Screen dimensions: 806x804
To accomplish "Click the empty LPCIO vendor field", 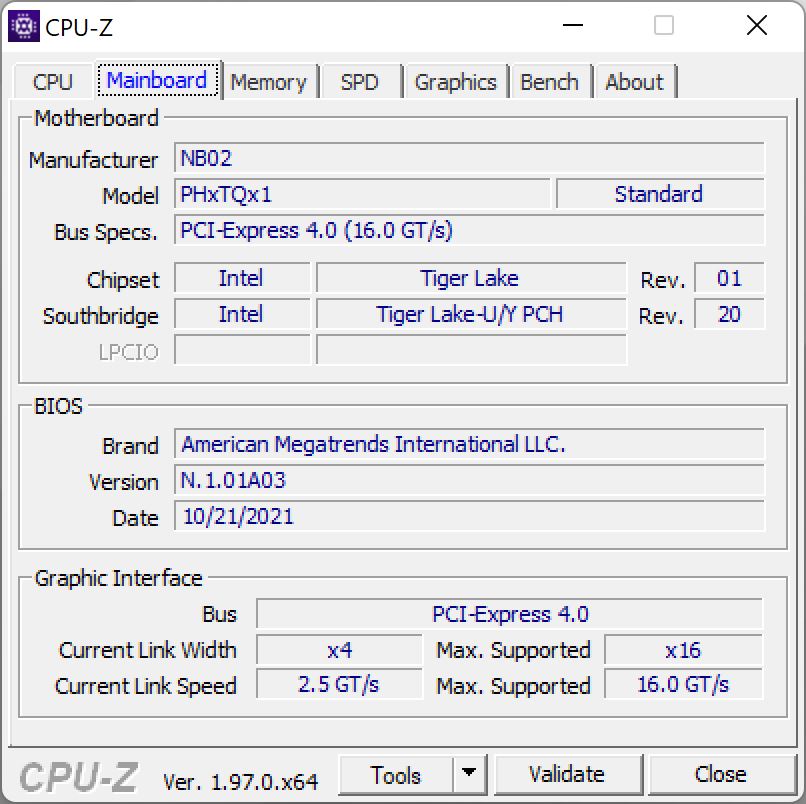I will tap(242, 350).
